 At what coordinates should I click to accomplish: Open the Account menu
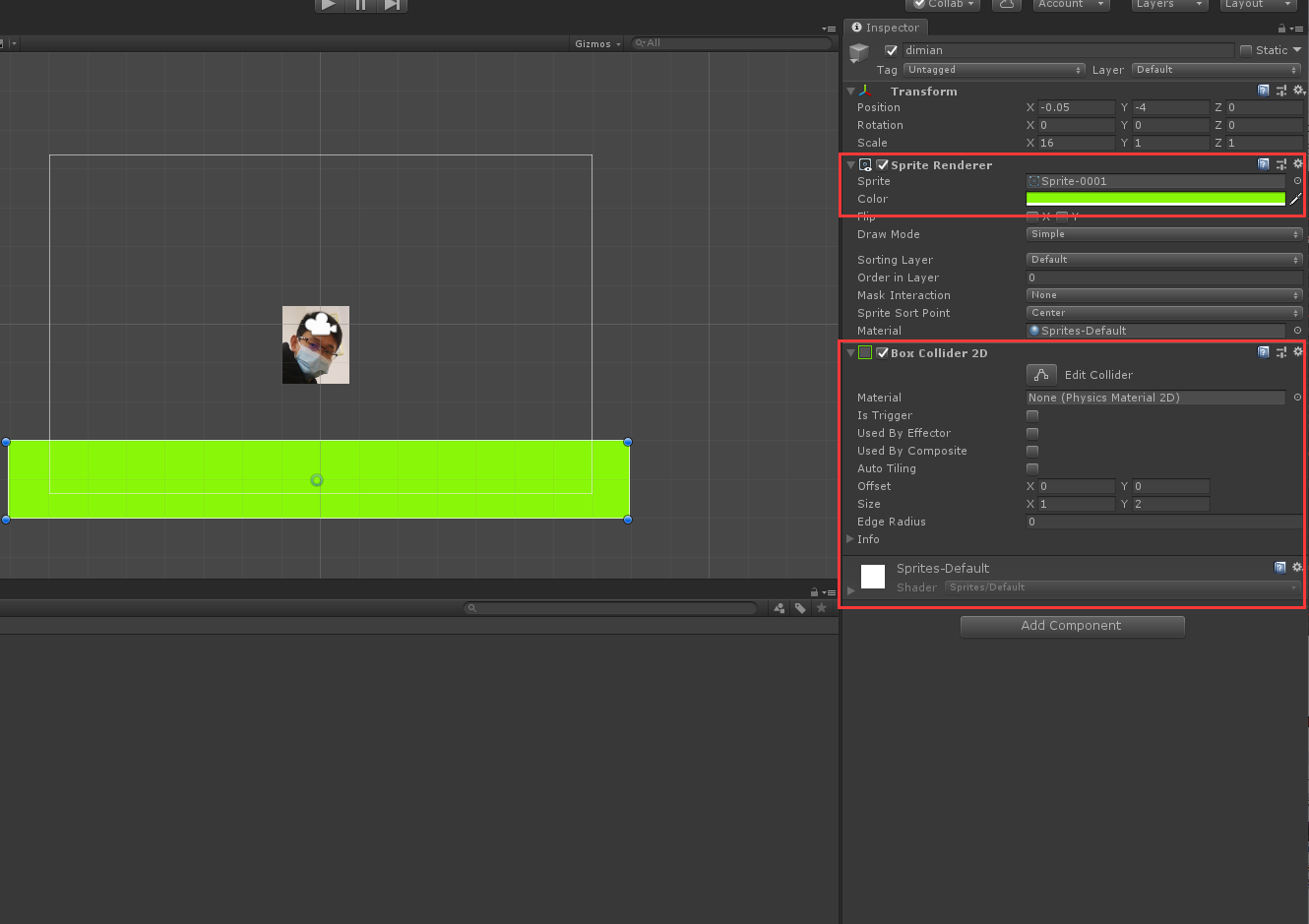click(1071, 4)
